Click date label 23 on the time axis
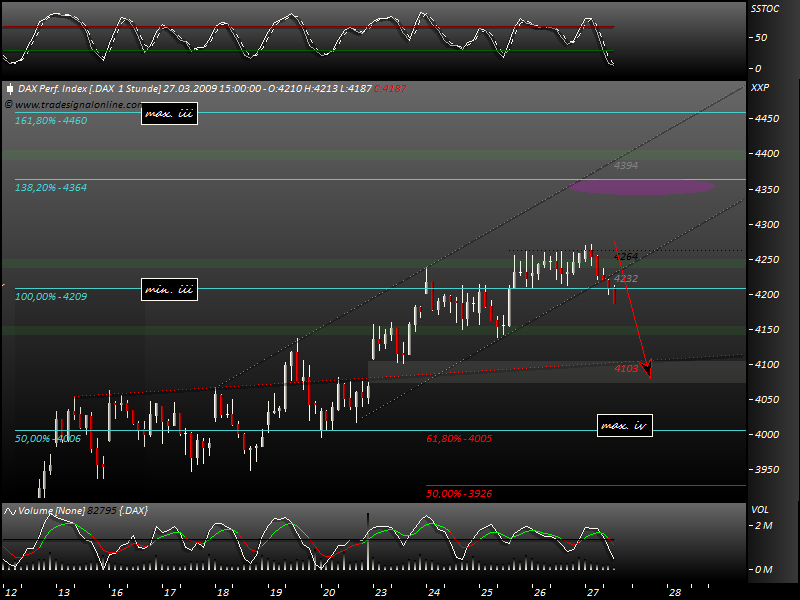The height and width of the screenshot is (600, 800). (x=381, y=592)
